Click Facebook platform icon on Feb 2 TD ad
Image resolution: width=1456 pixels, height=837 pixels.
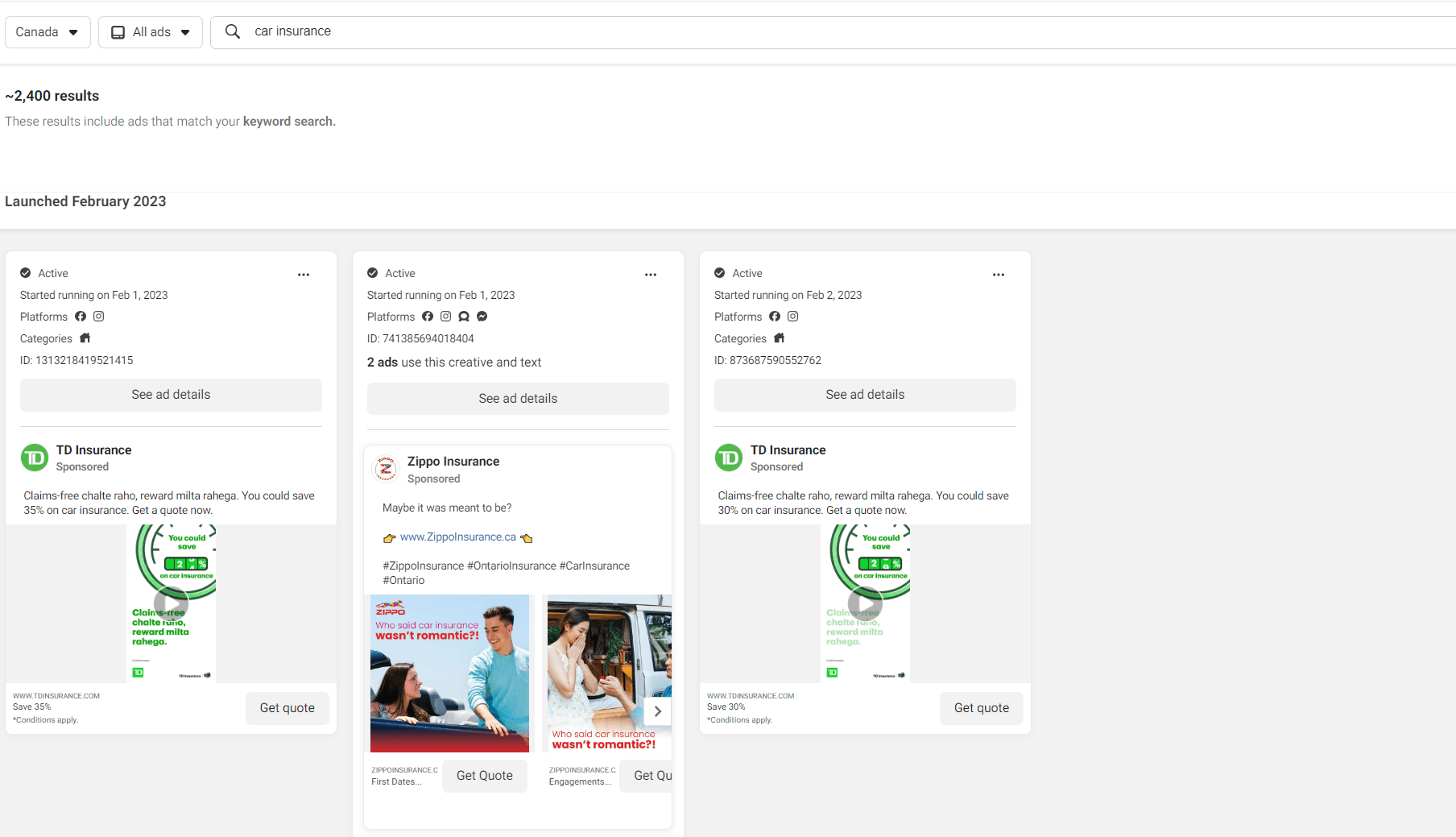775,317
